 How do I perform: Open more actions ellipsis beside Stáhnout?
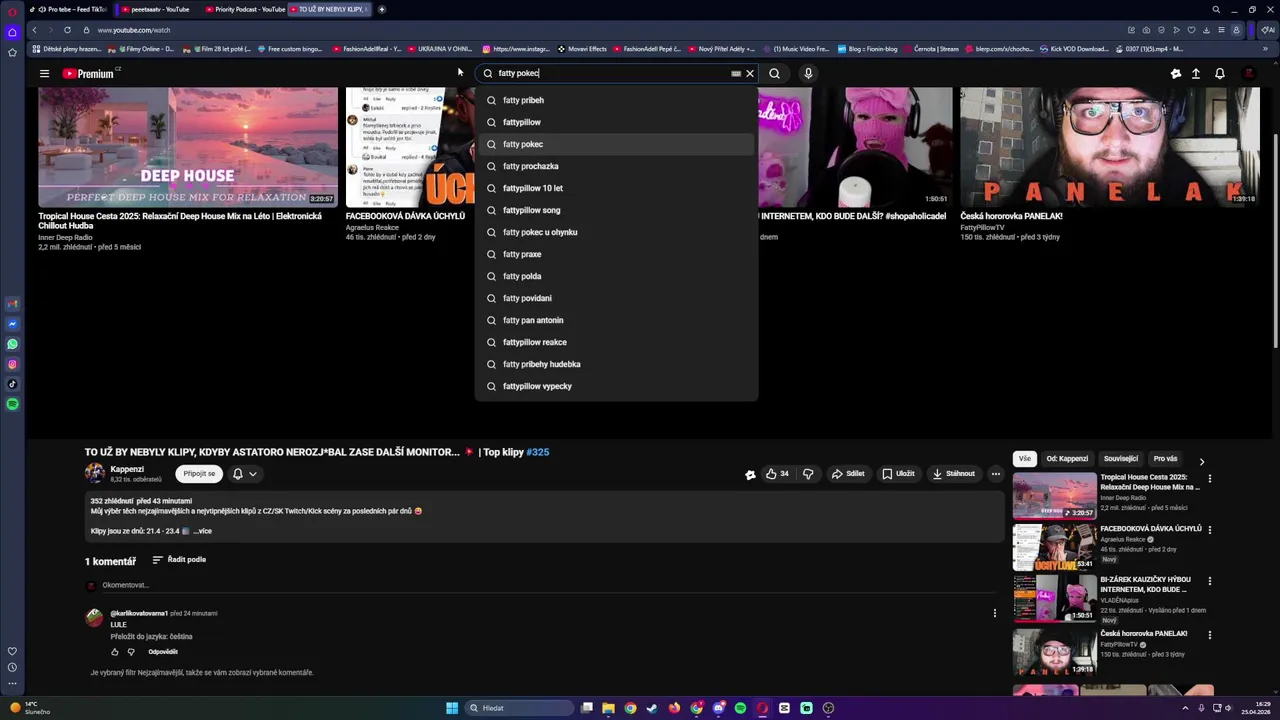pos(995,474)
